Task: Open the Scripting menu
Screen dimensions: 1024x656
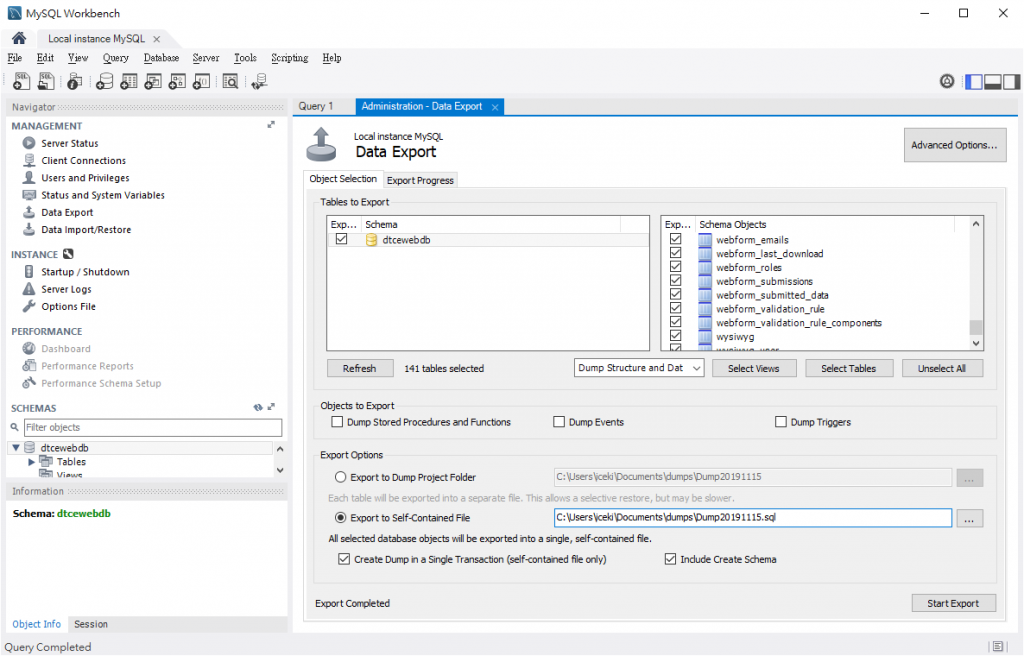Action: (289, 57)
